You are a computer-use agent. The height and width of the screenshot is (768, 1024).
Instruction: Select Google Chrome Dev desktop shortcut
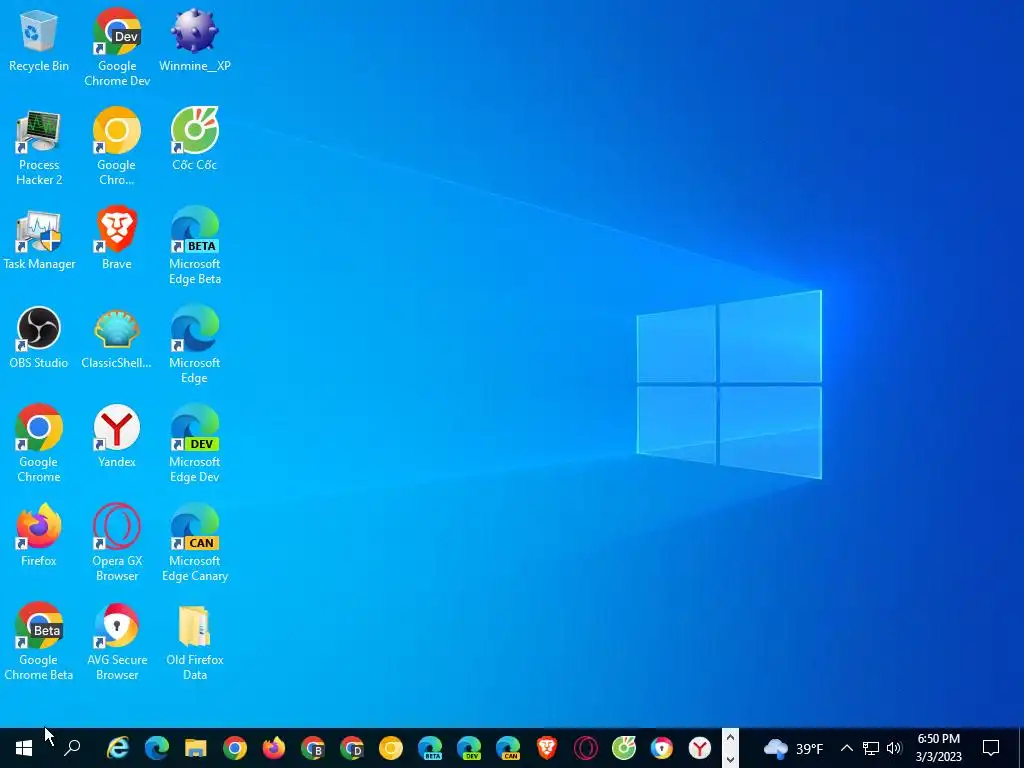117,48
